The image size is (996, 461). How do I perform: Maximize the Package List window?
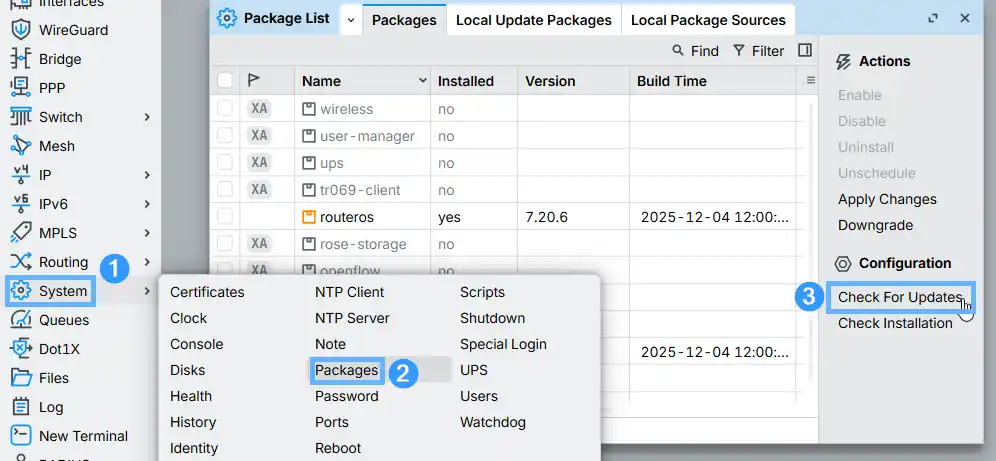click(x=933, y=18)
